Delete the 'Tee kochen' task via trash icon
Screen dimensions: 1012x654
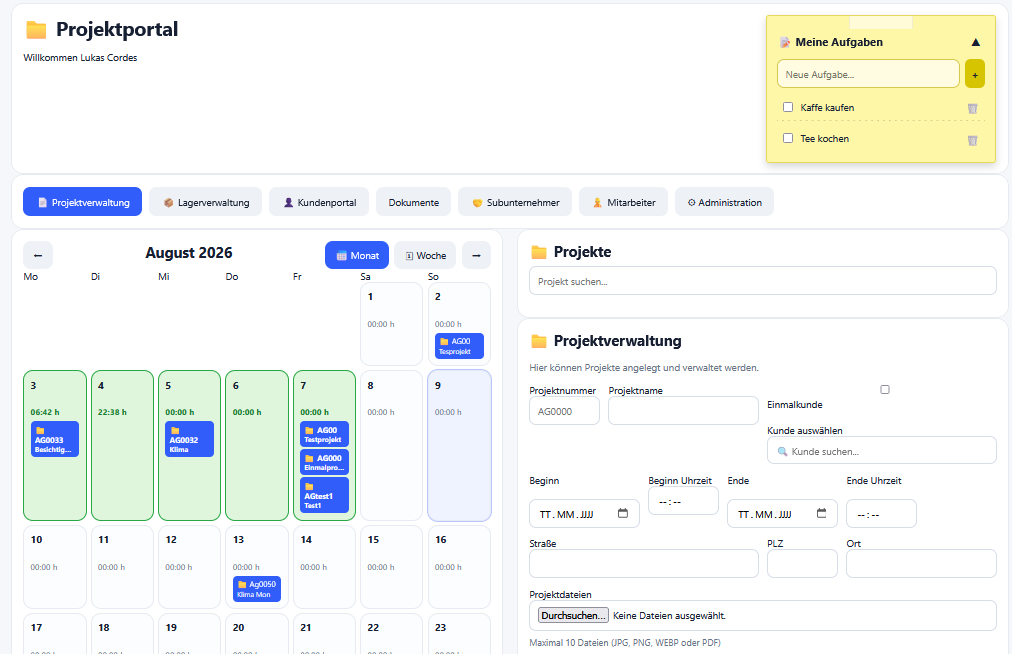click(972, 139)
